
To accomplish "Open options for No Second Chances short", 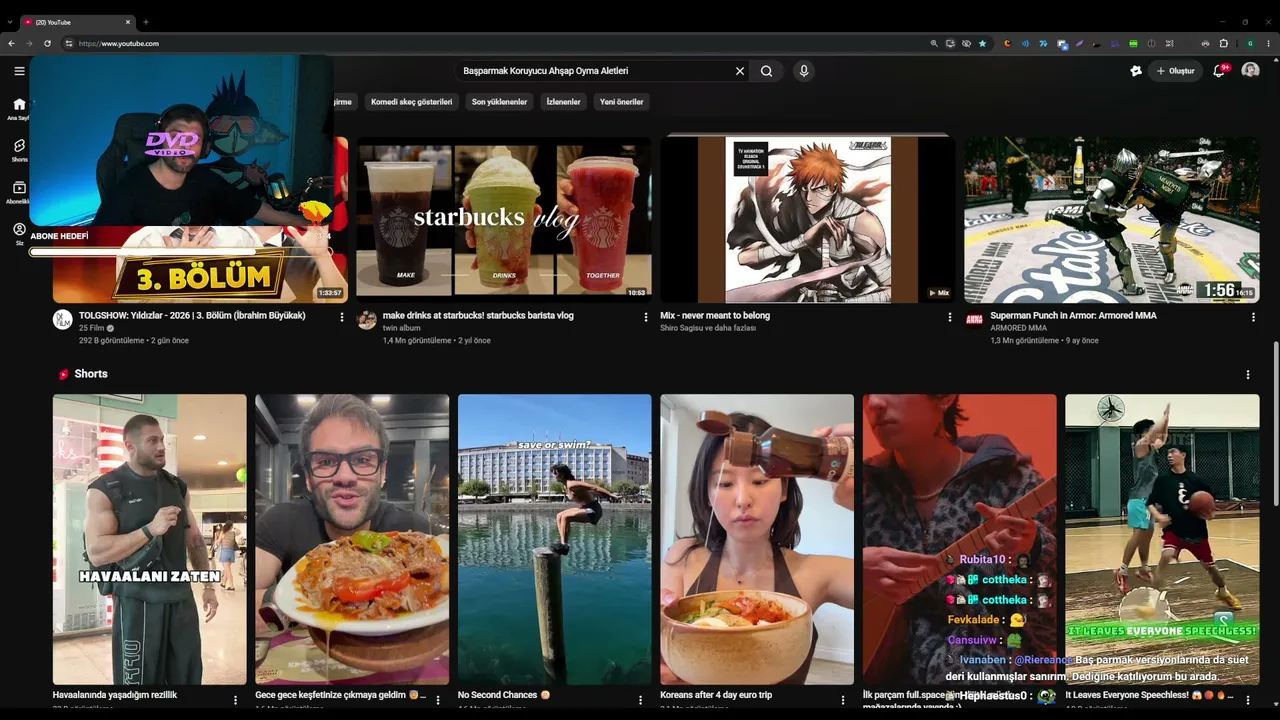I will tap(640, 700).
